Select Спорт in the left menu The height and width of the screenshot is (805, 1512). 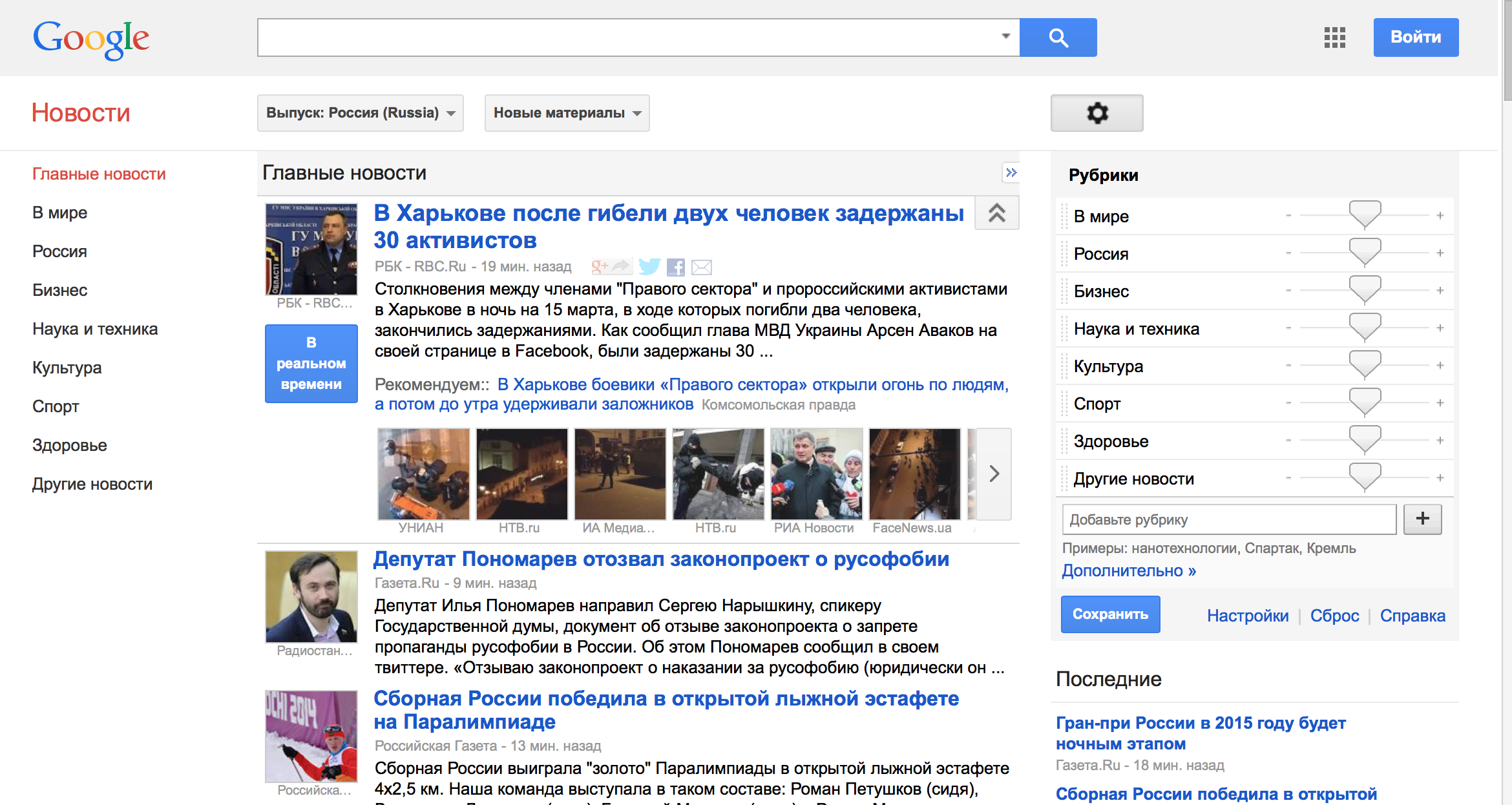click(56, 406)
